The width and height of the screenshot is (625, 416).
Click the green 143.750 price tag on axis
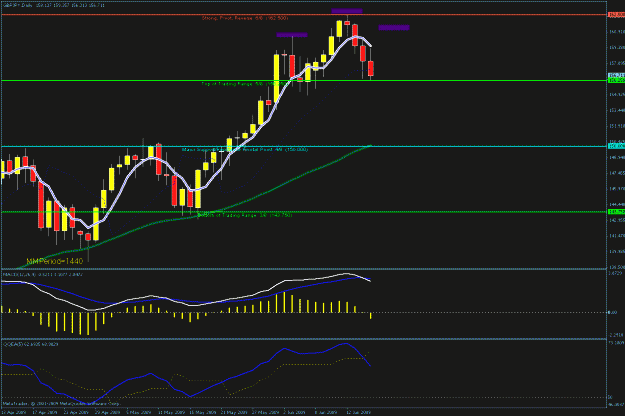click(617, 212)
